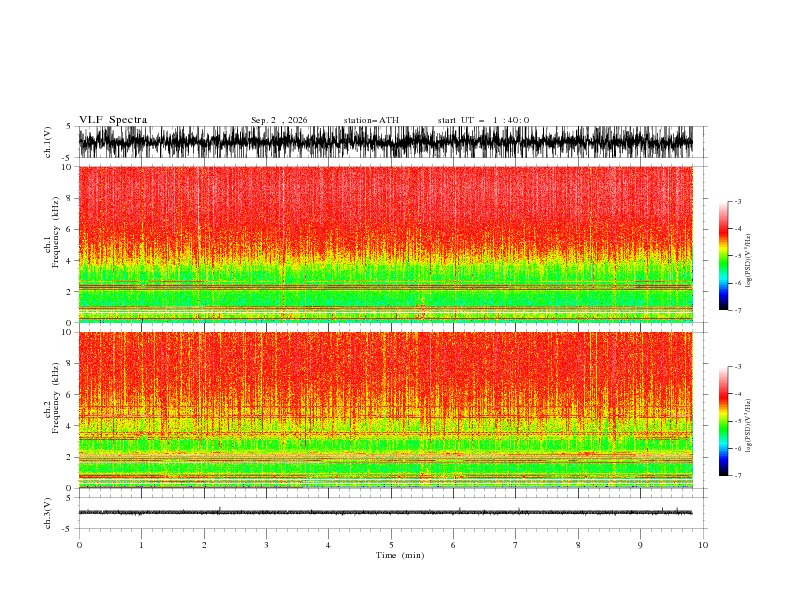Click the ch.3(V) axis label
Image resolution: width=792 pixels, height=612 pixels.
coord(48,513)
